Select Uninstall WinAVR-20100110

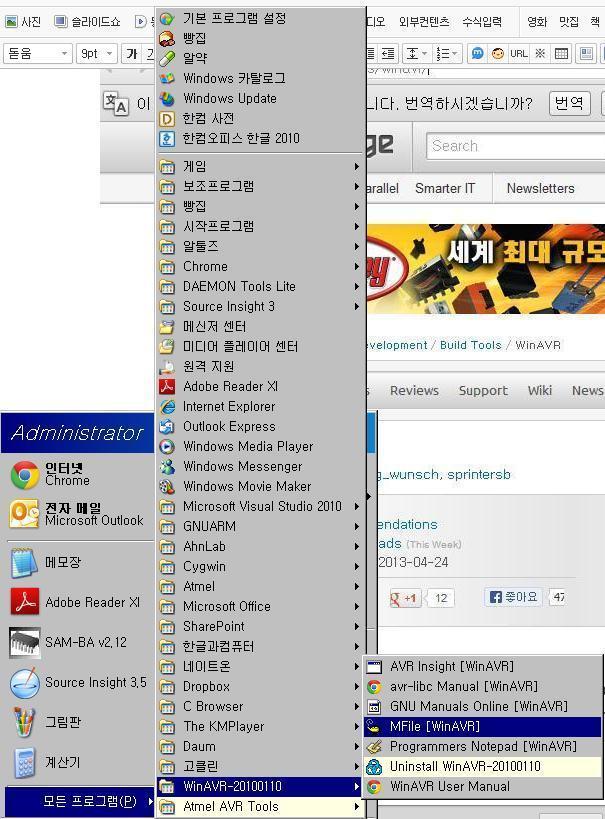coord(483,766)
